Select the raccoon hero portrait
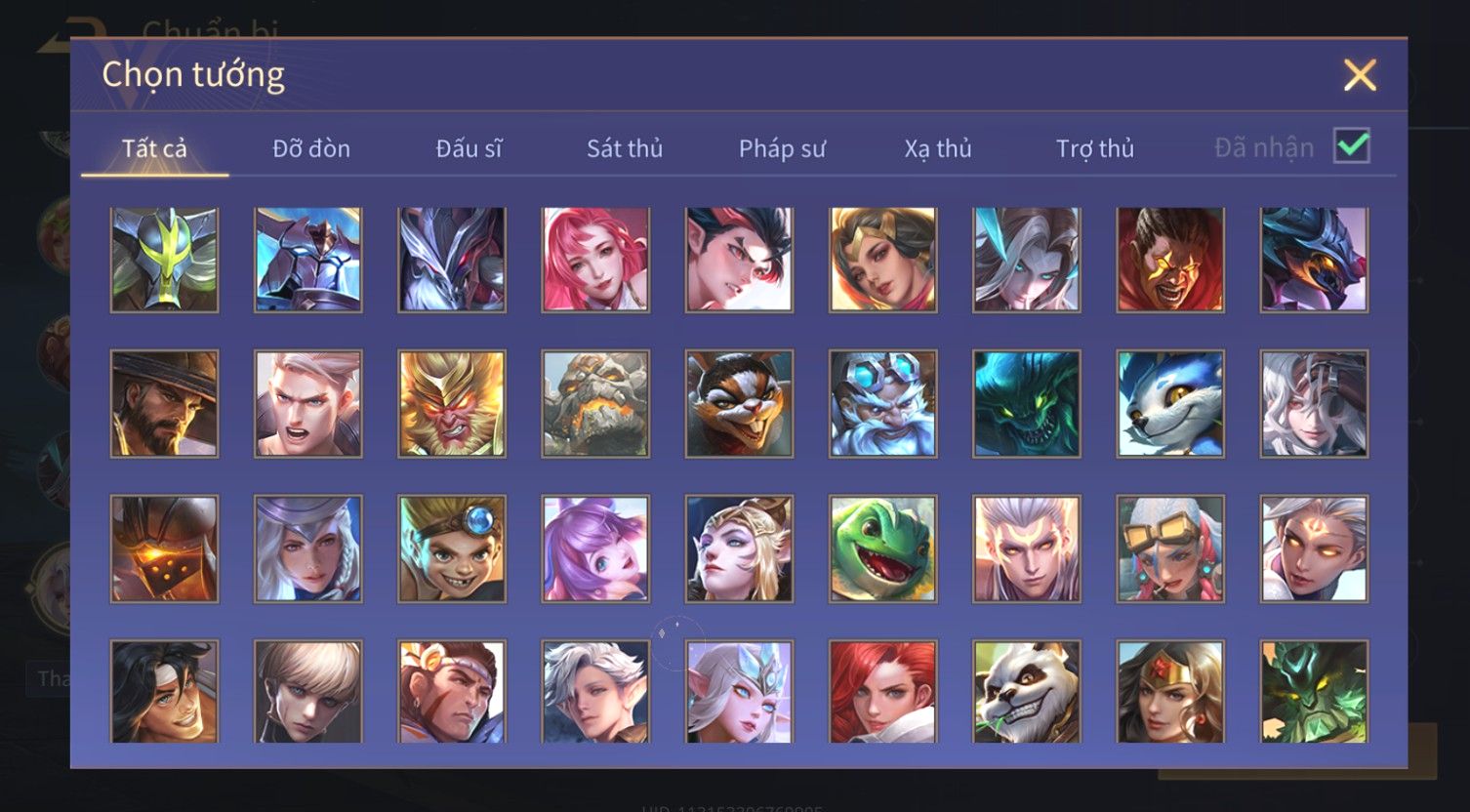1470x812 pixels. (739, 404)
